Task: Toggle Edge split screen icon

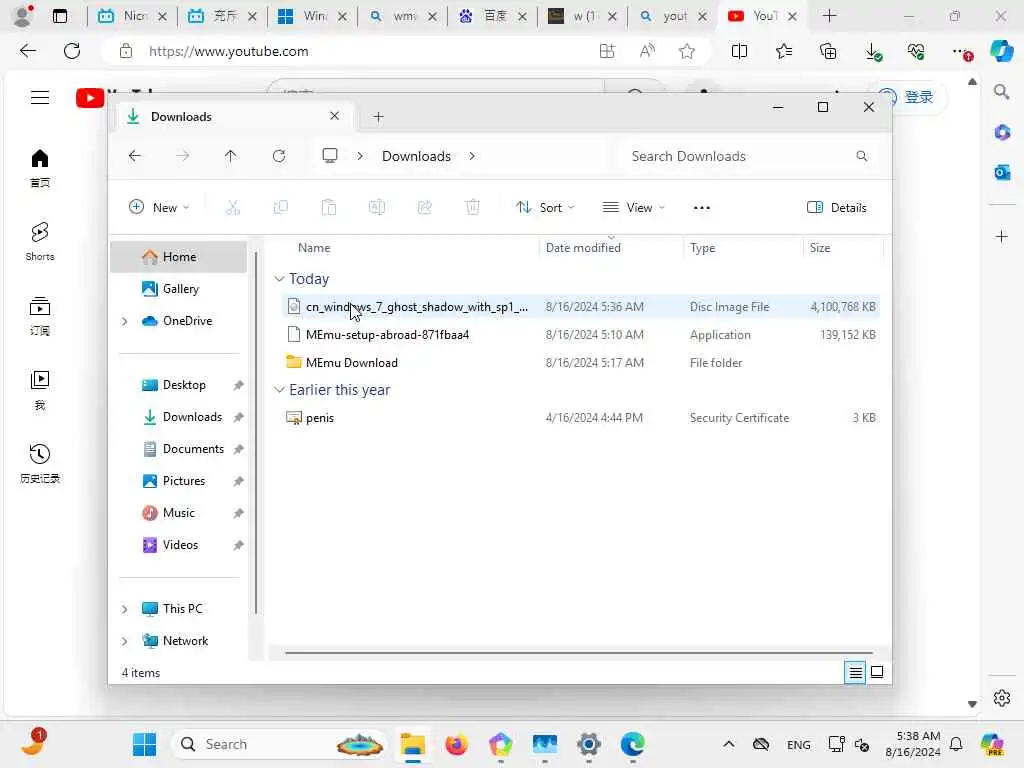Action: [x=739, y=52]
